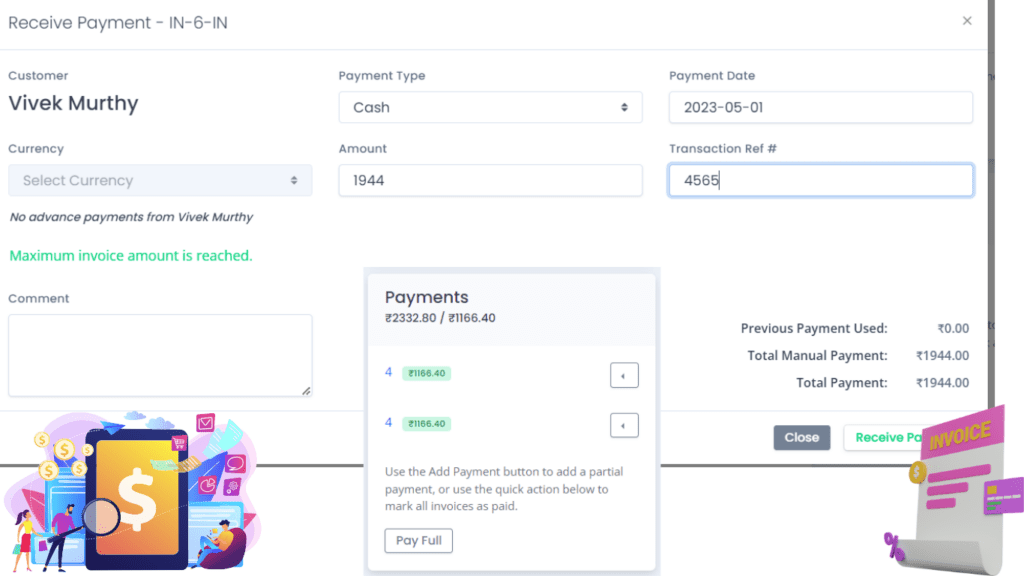The height and width of the screenshot is (576, 1024).
Task: Close the Receive Payment dialog with X
Action: (967, 21)
